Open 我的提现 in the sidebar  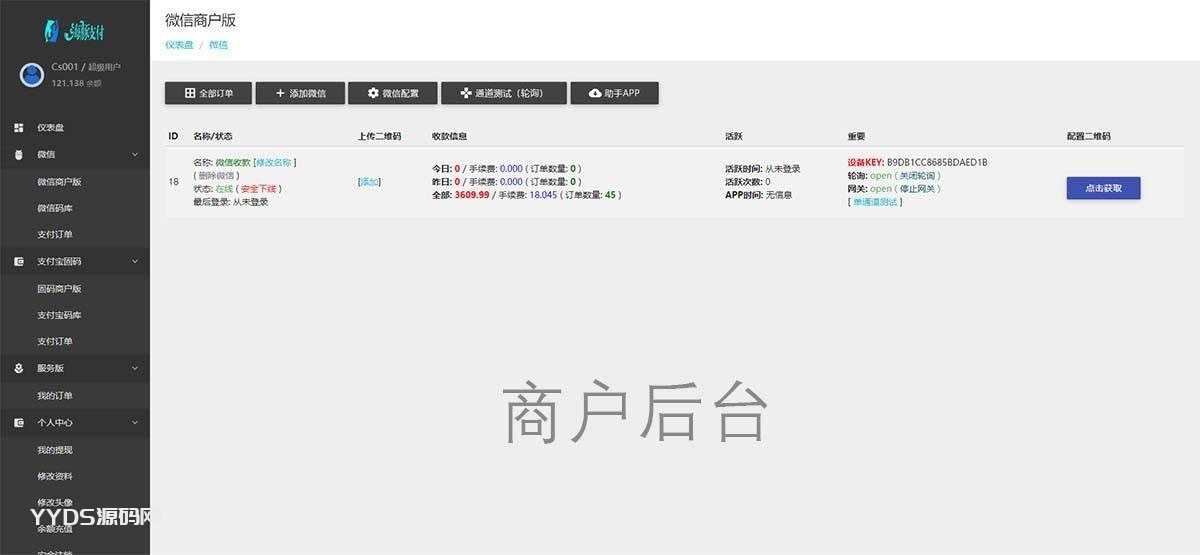54,450
